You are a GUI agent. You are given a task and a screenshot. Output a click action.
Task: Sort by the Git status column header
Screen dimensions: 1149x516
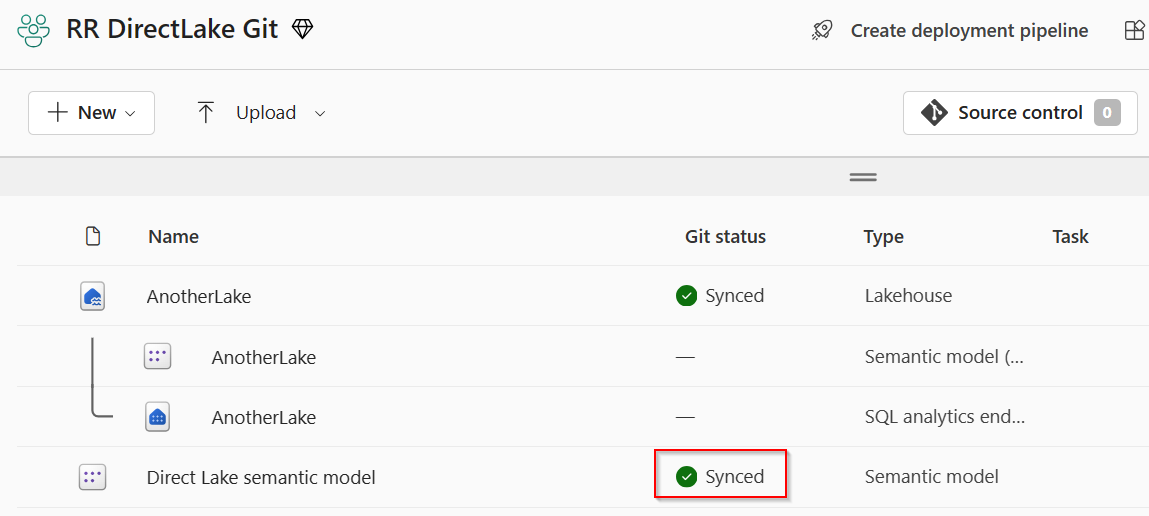pos(725,237)
